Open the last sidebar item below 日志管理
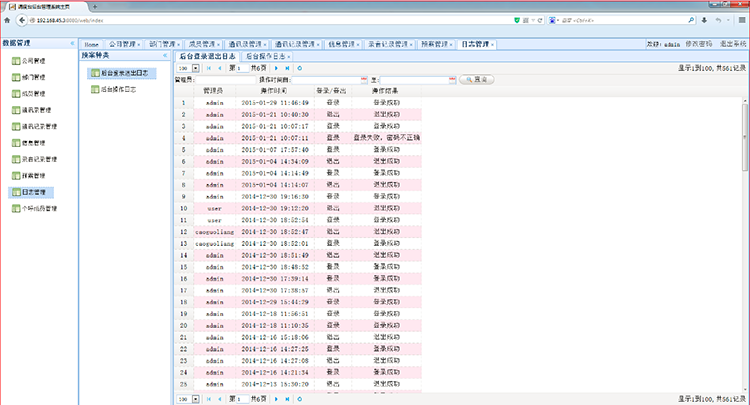This screenshot has width=750, height=405. tap(34, 208)
